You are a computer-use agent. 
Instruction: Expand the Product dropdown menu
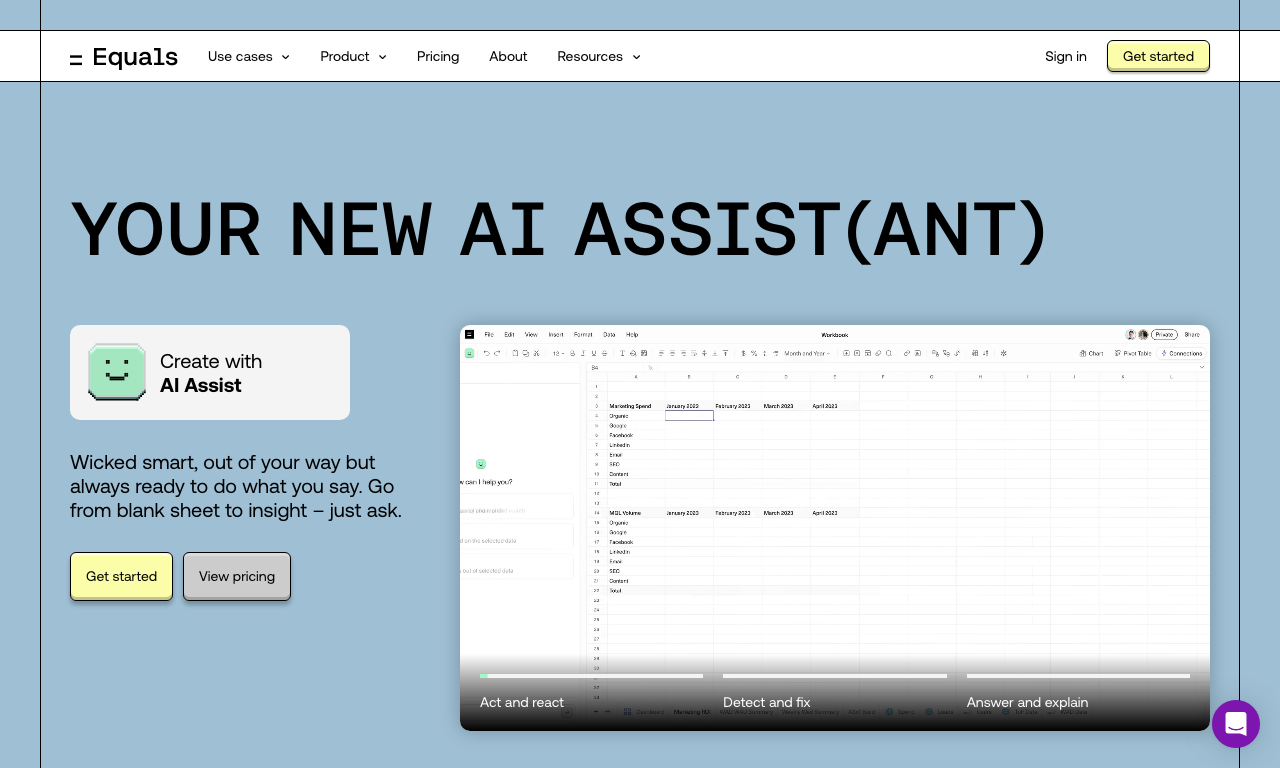(354, 57)
